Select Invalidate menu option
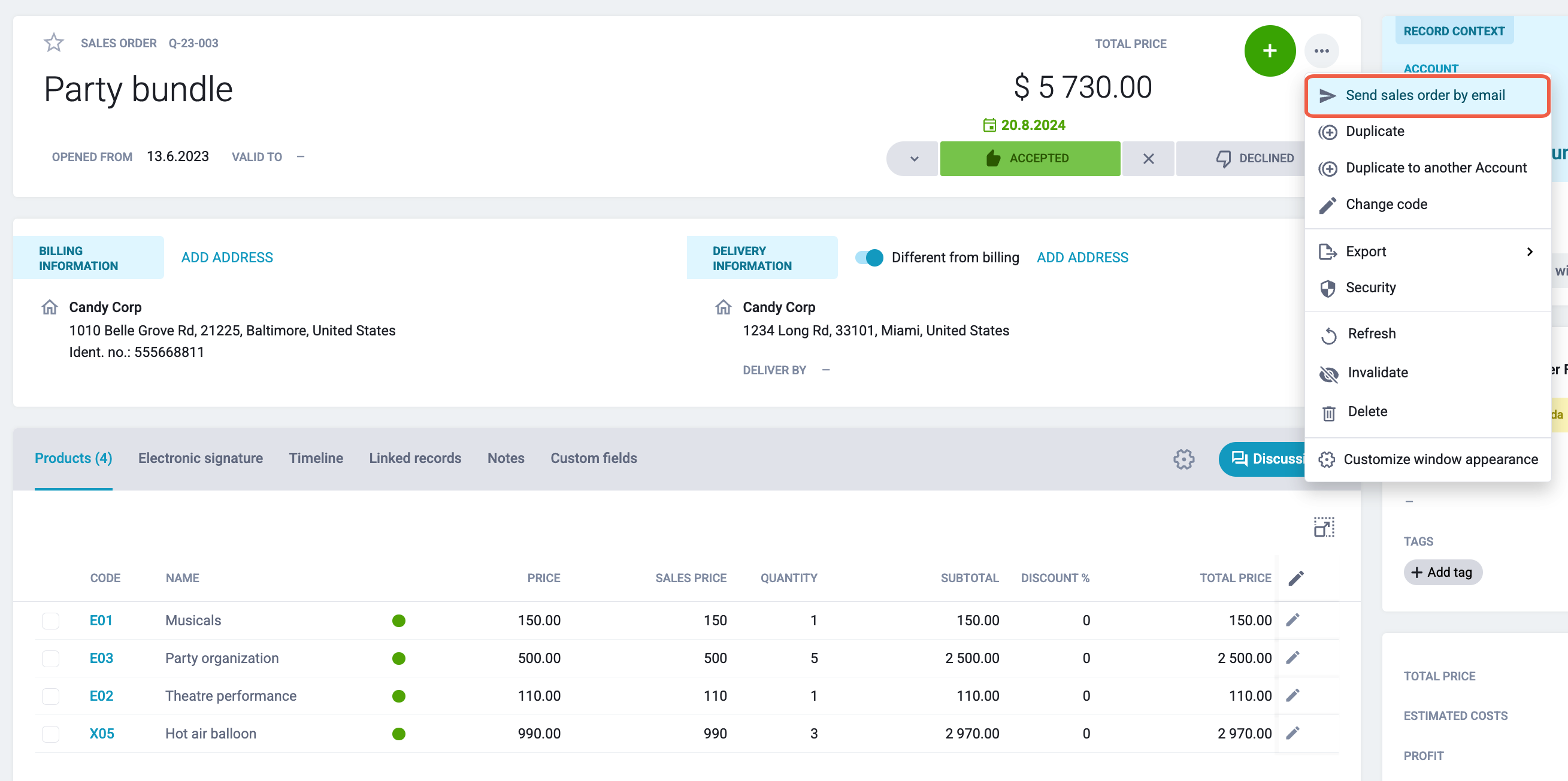The width and height of the screenshot is (1568, 781). point(1427,373)
